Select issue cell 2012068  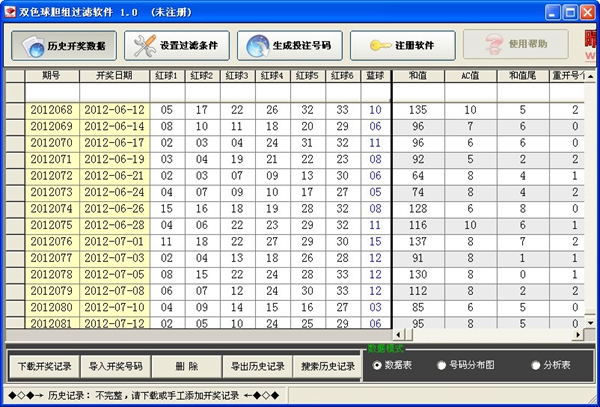coord(52,110)
